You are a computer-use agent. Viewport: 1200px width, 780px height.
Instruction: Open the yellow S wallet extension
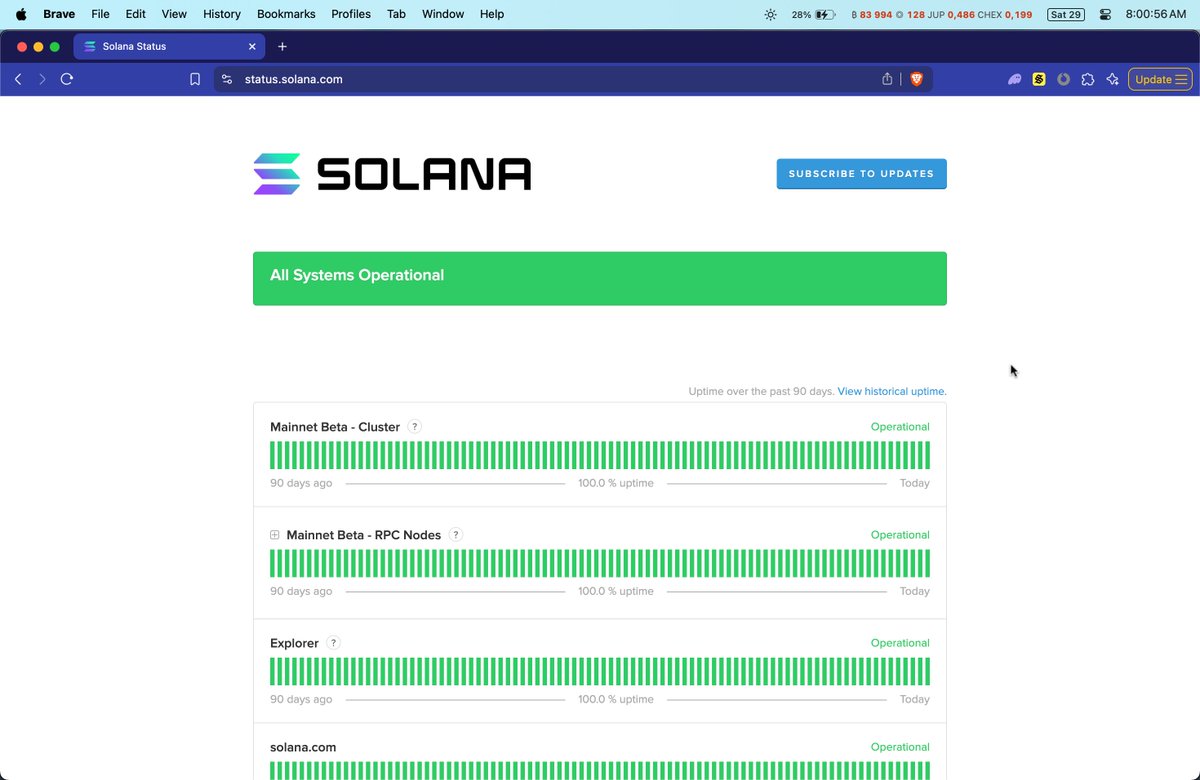(x=1039, y=79)
